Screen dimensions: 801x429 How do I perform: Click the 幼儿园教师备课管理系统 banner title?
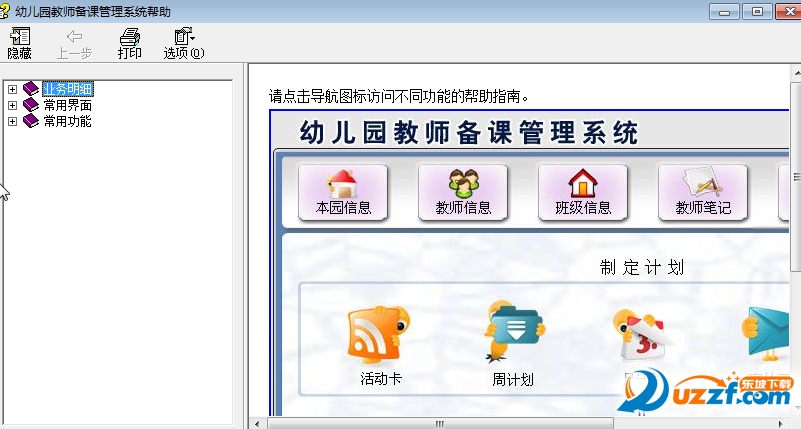469,133
